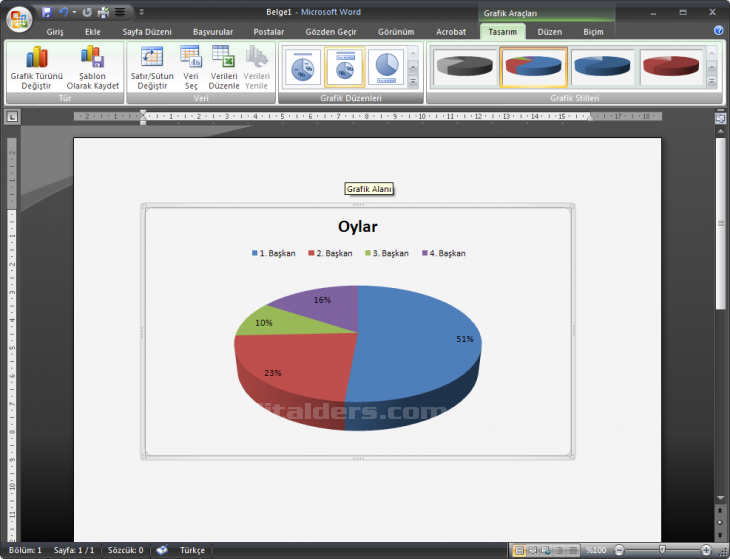Click Satır/Sütun Değiştir
The height and width of the screenshot is (559, 730).
152,67
